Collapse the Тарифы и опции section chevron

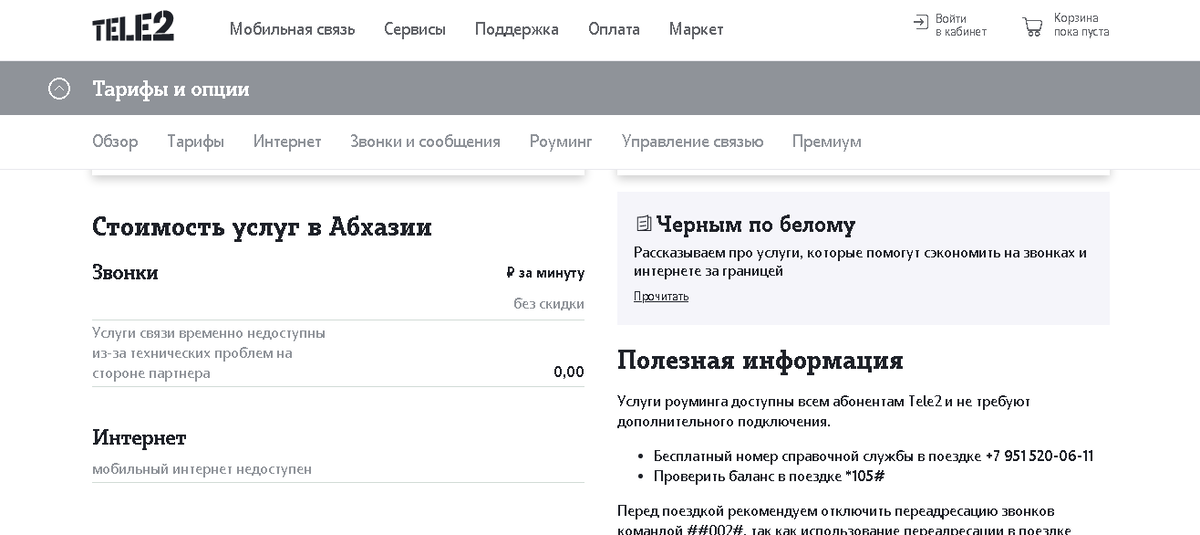[x=59, y=88]
